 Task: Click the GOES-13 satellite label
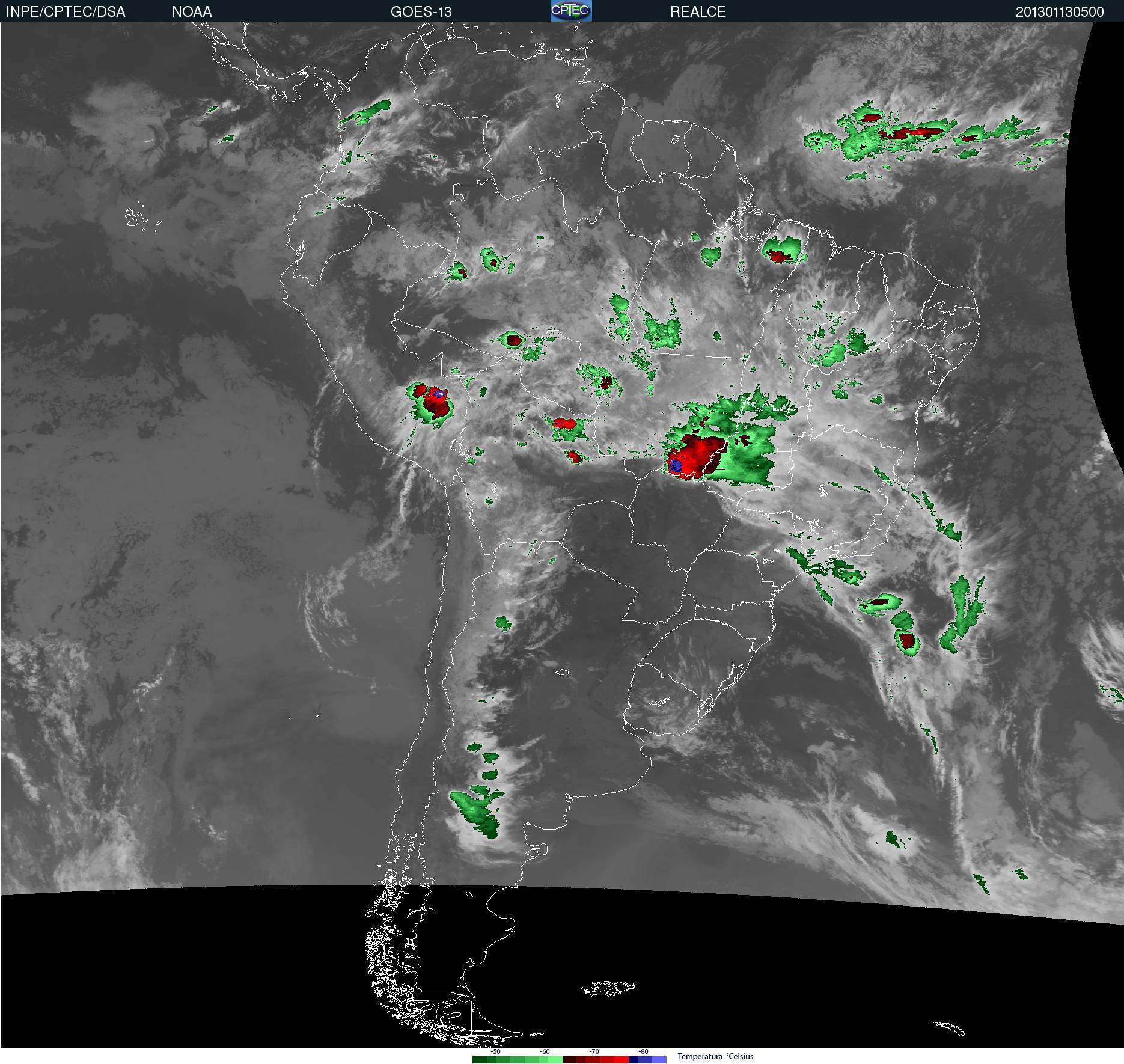421,11
